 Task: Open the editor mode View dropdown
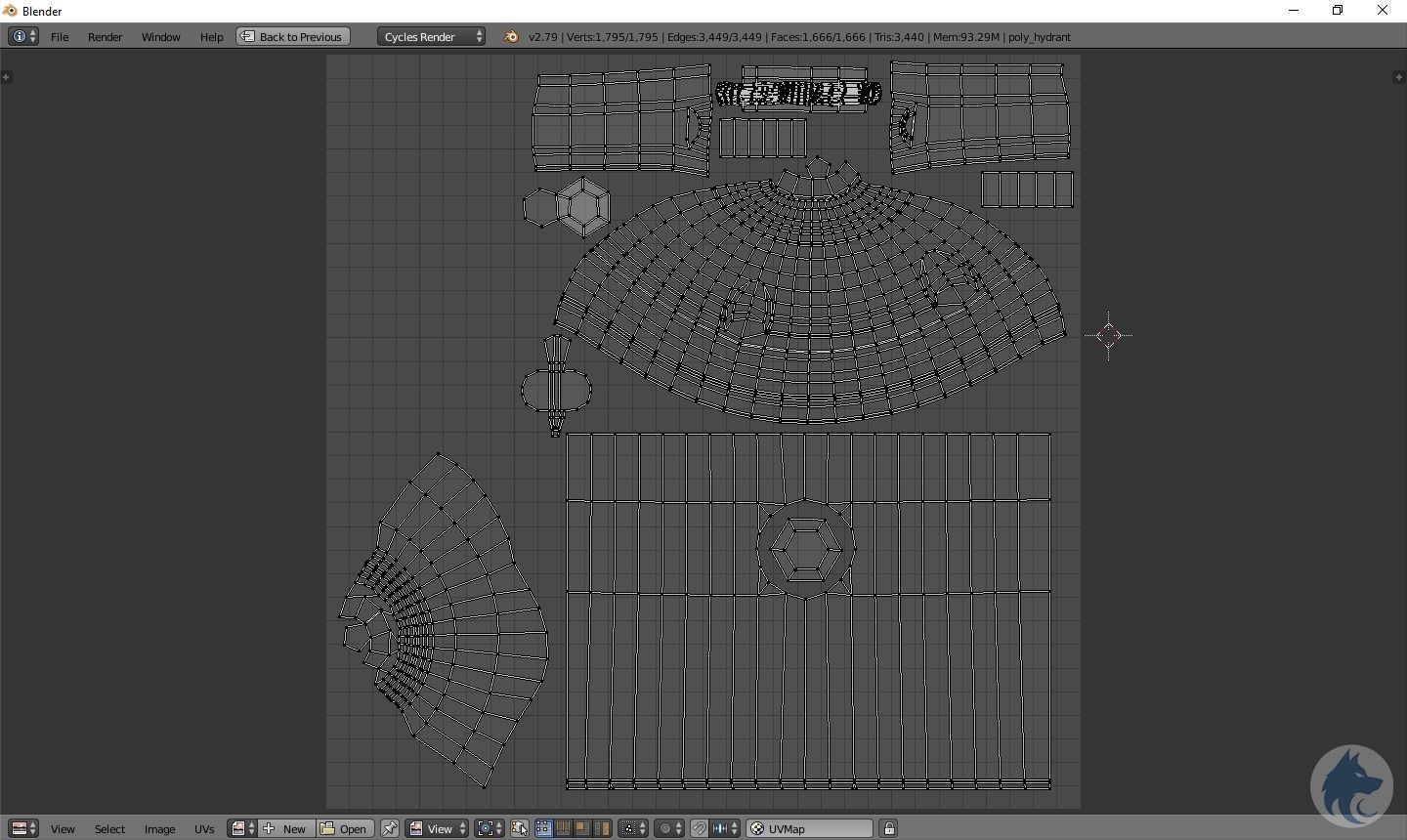point(437,828)
